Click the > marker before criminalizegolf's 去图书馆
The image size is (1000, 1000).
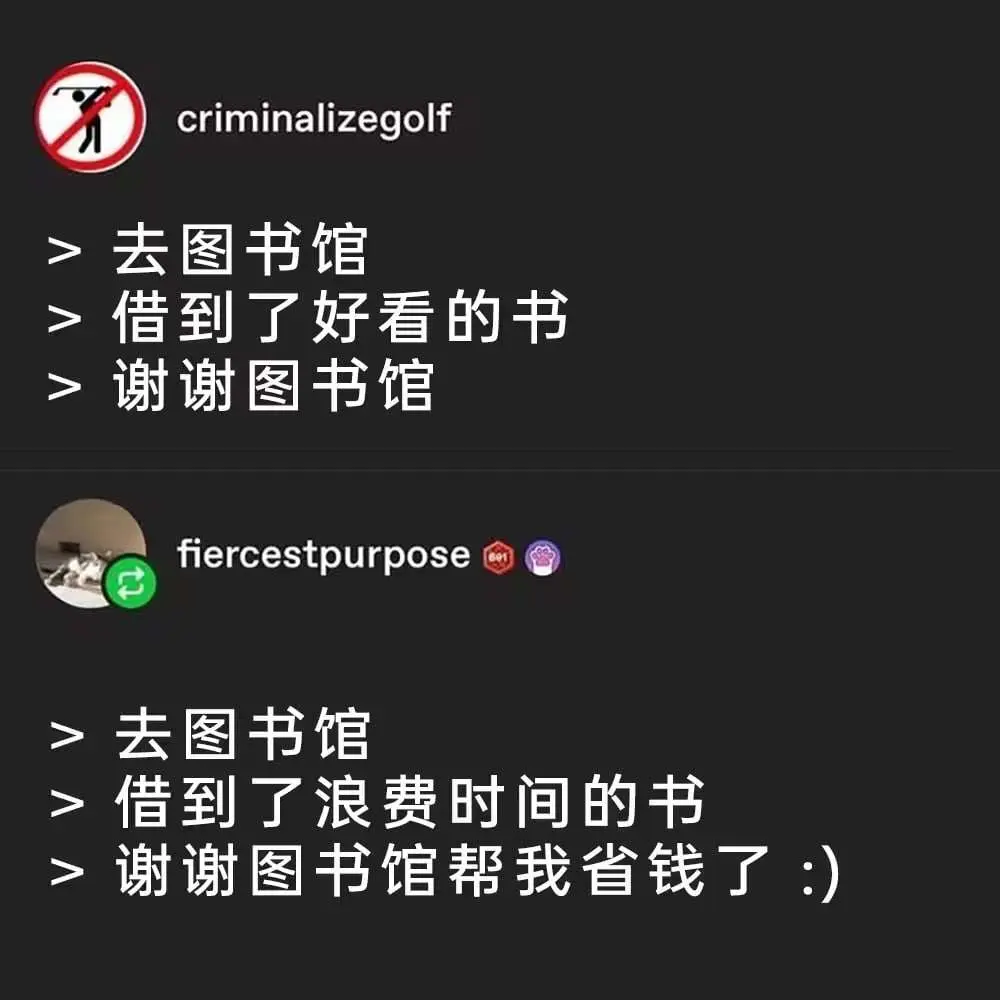pyautogui.click(x=65, y=251)
